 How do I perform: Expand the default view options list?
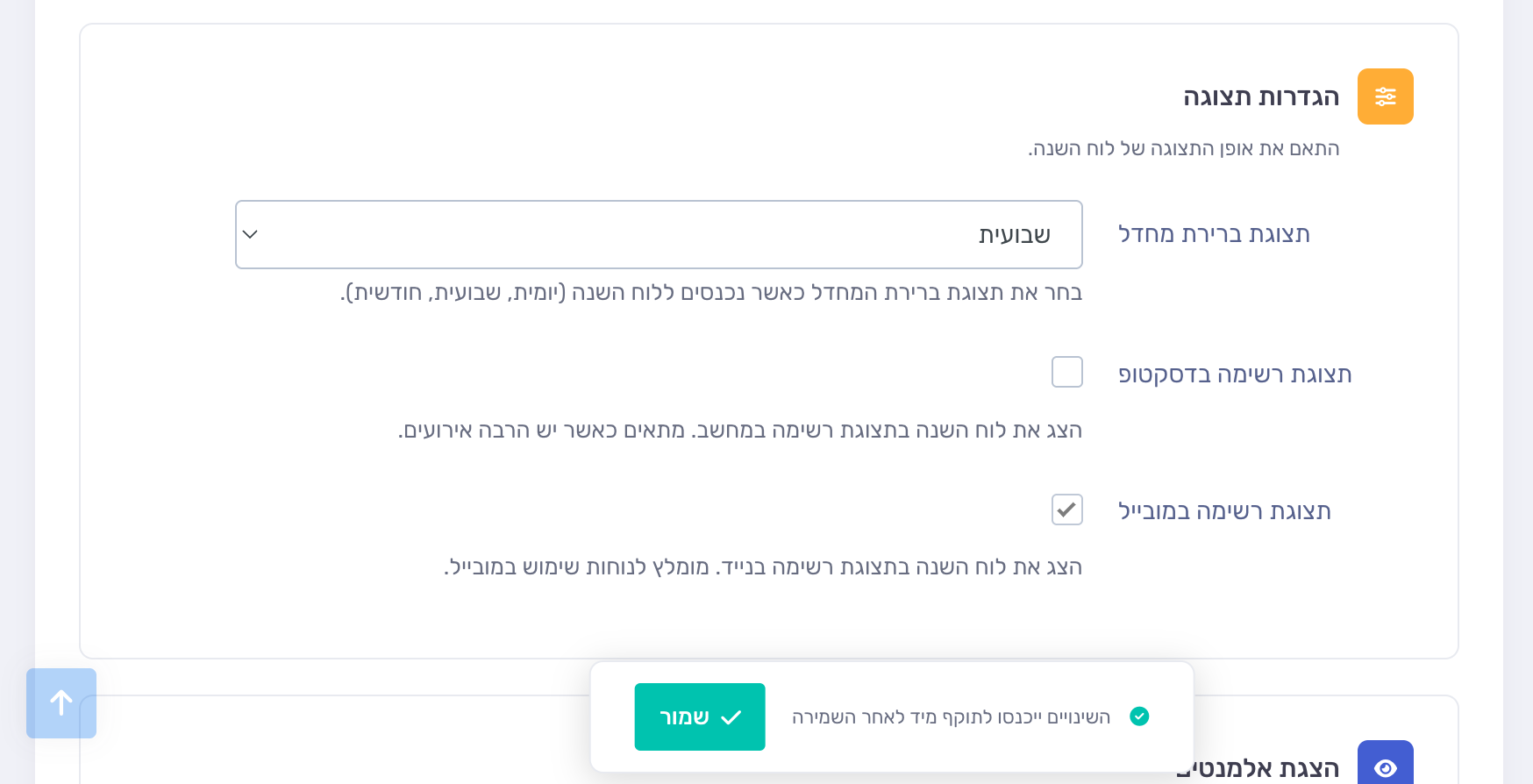coord(659,234)
